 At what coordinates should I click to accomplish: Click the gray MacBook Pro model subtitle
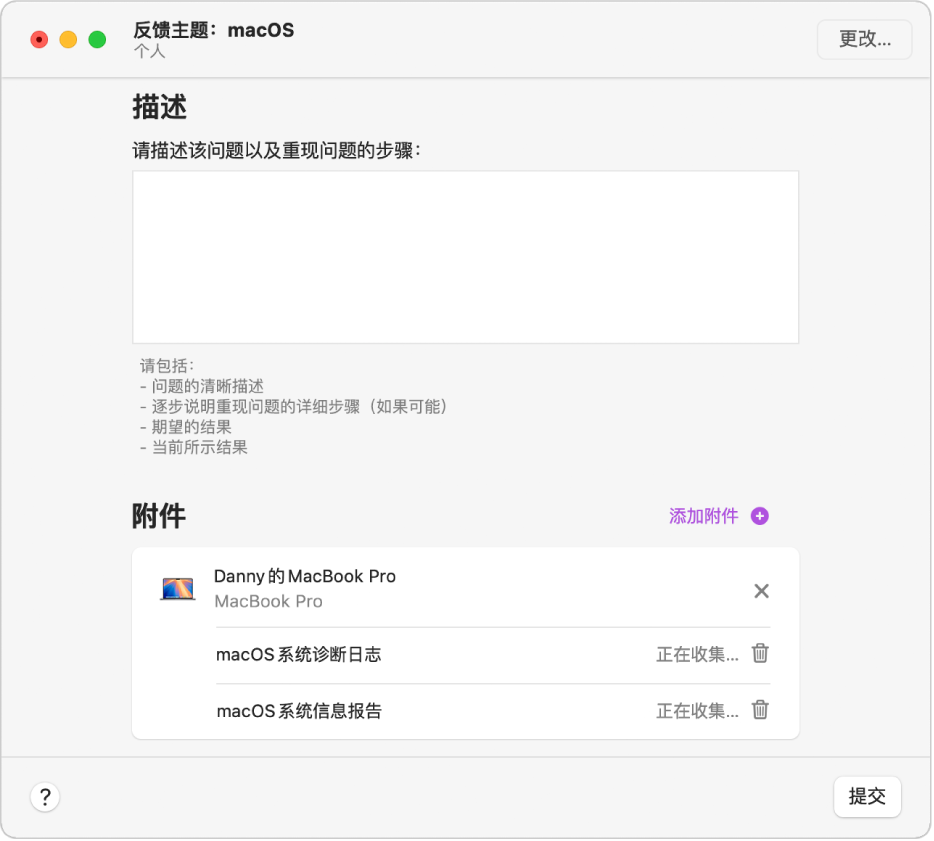pos(268,602)
